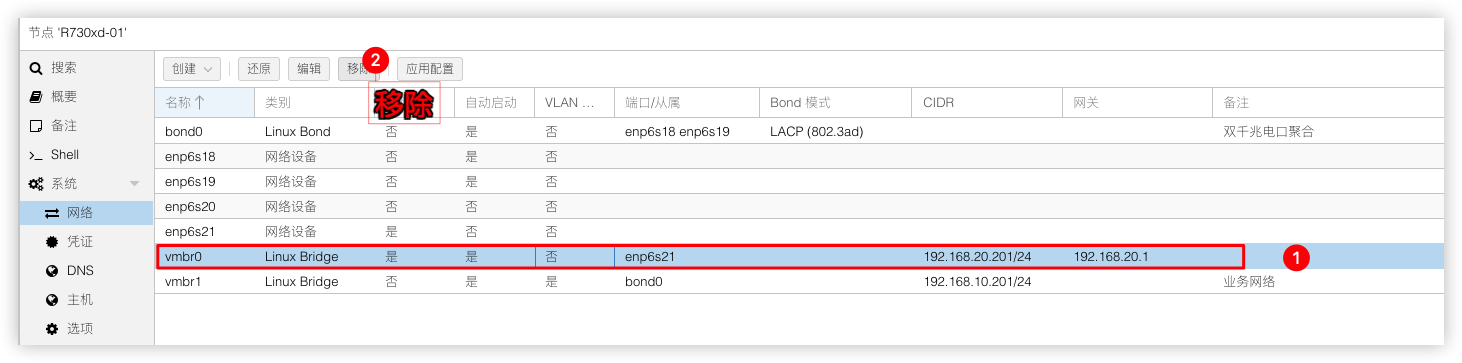
Task: Select the DNS globe icon
Action: click(x=52, y=271)
